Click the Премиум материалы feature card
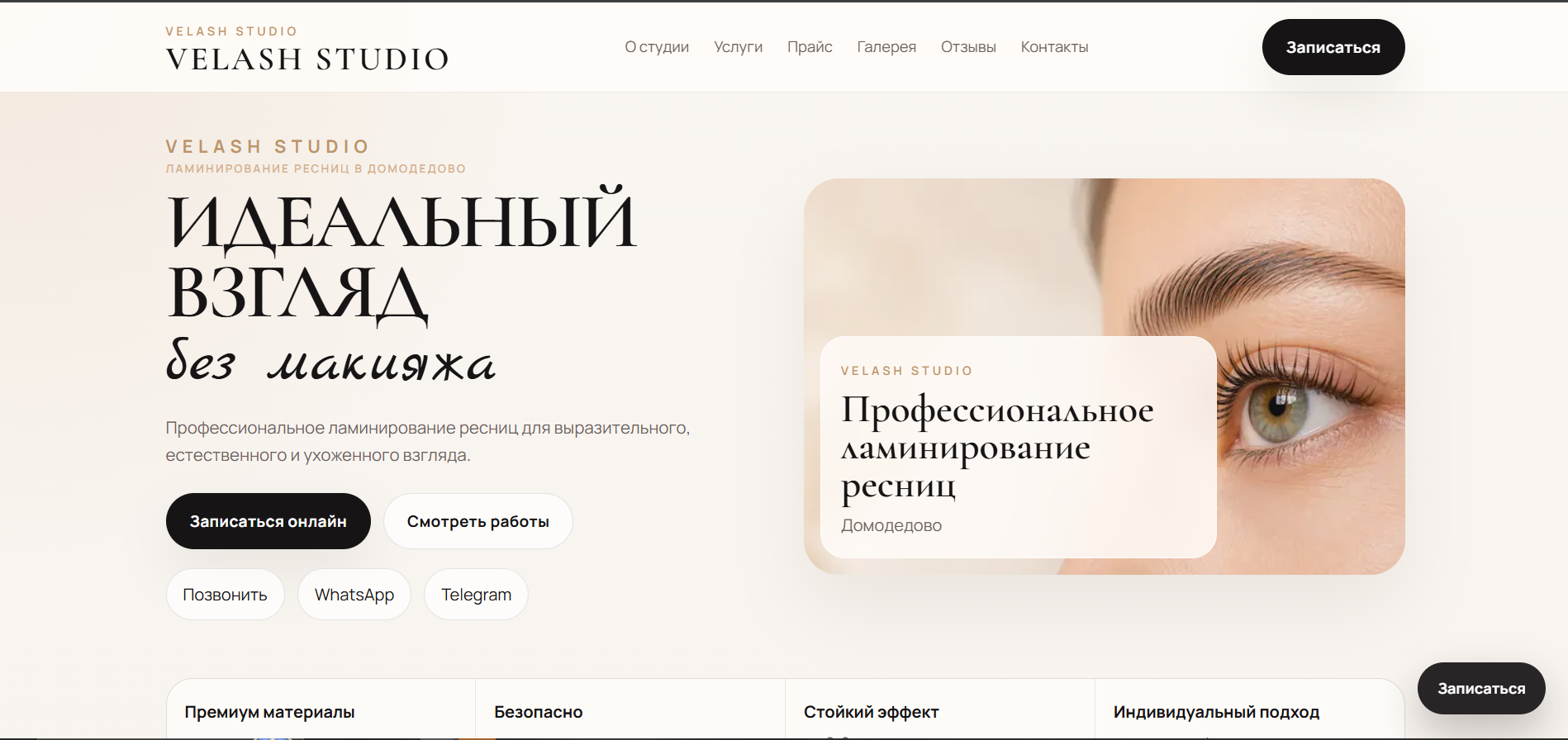 pos(321,709)
